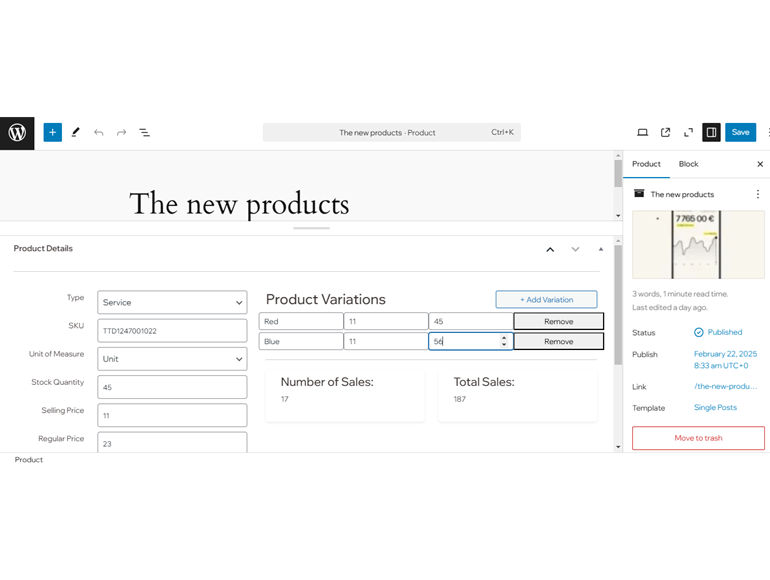770x580 pixels.
Task: Increase Blue variation quantity with stepper arrow
Action: tap(504, 338)
